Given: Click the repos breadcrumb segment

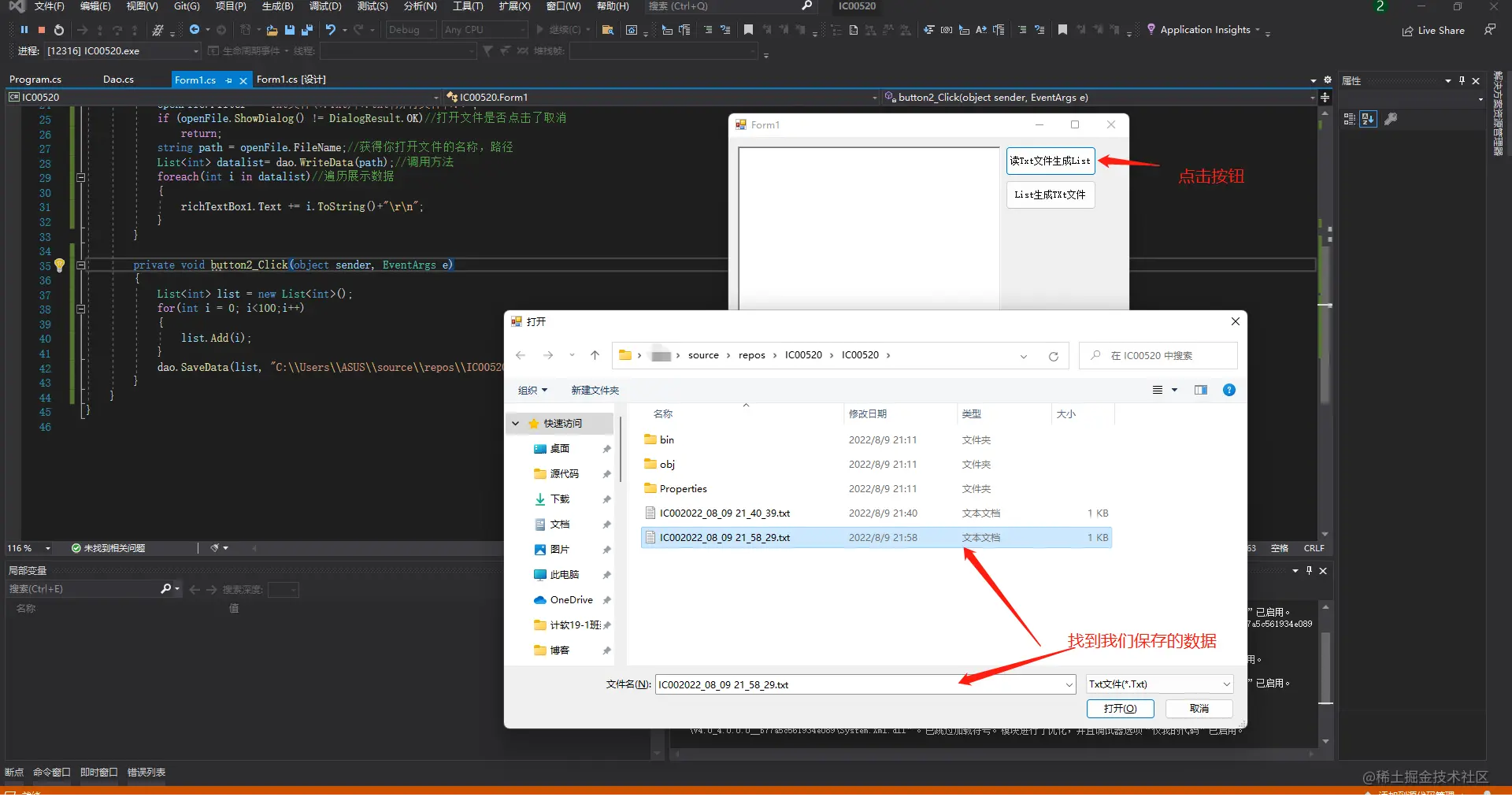Looking at the screenshot, I should pyautogui.click(x=751, y=355).
